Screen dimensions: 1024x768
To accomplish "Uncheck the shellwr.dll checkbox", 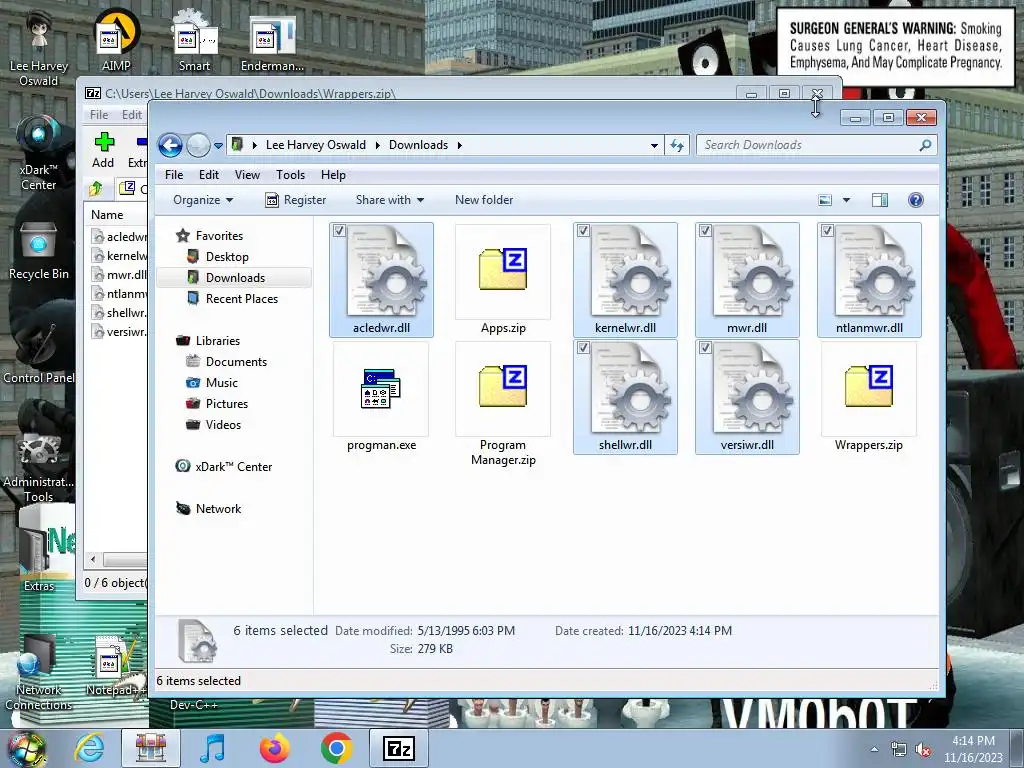I will coord(583,348).
